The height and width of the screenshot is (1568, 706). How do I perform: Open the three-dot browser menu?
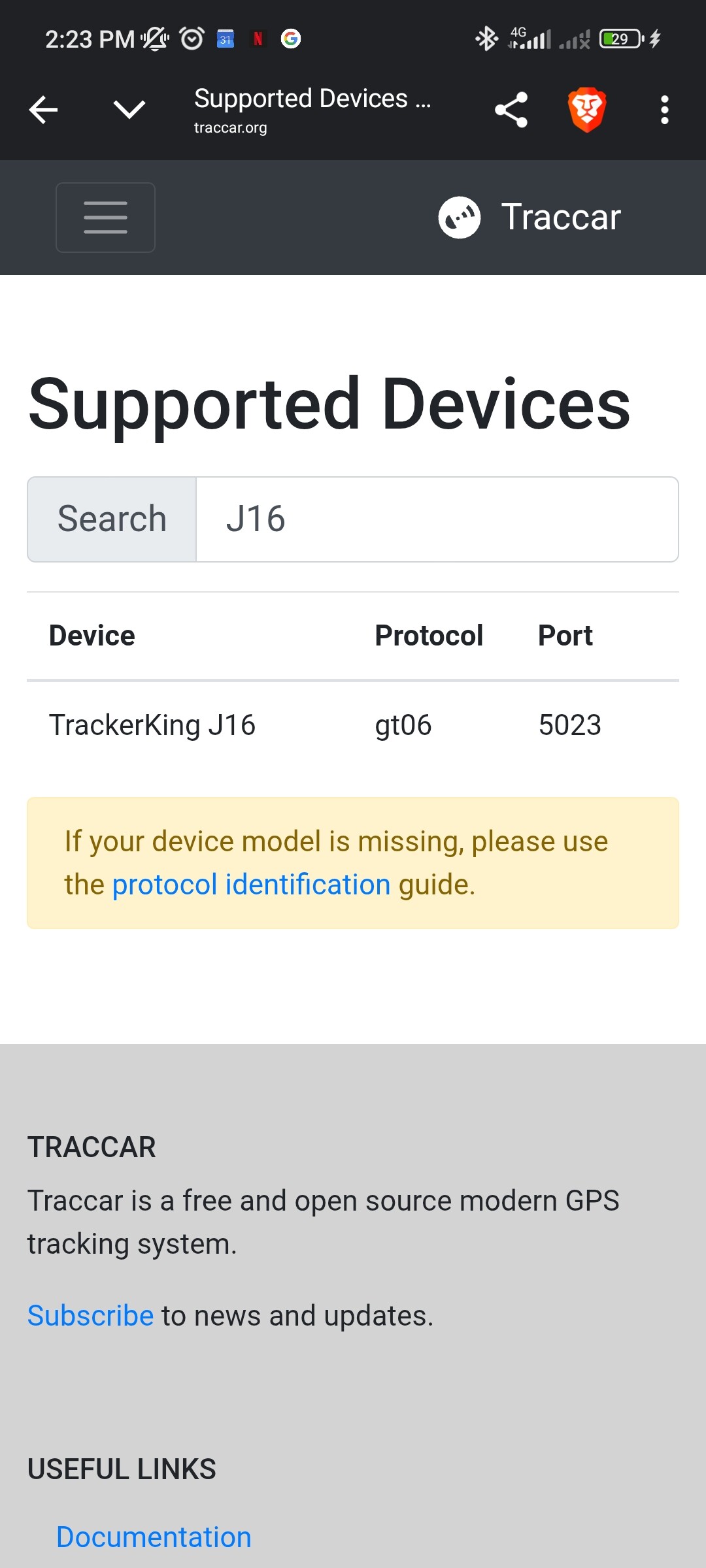tap(665, 110)
